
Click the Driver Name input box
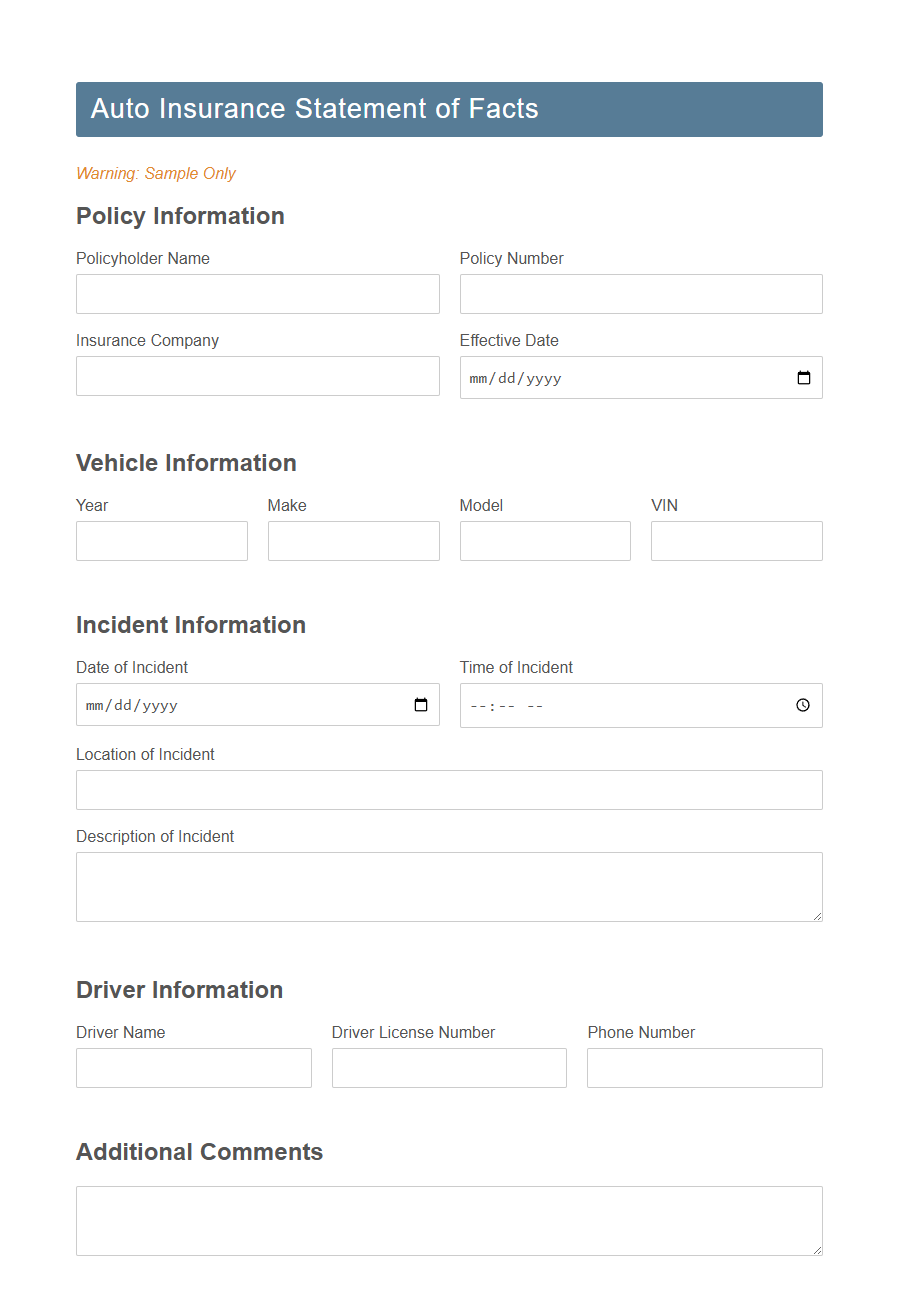coord(193,1067)
